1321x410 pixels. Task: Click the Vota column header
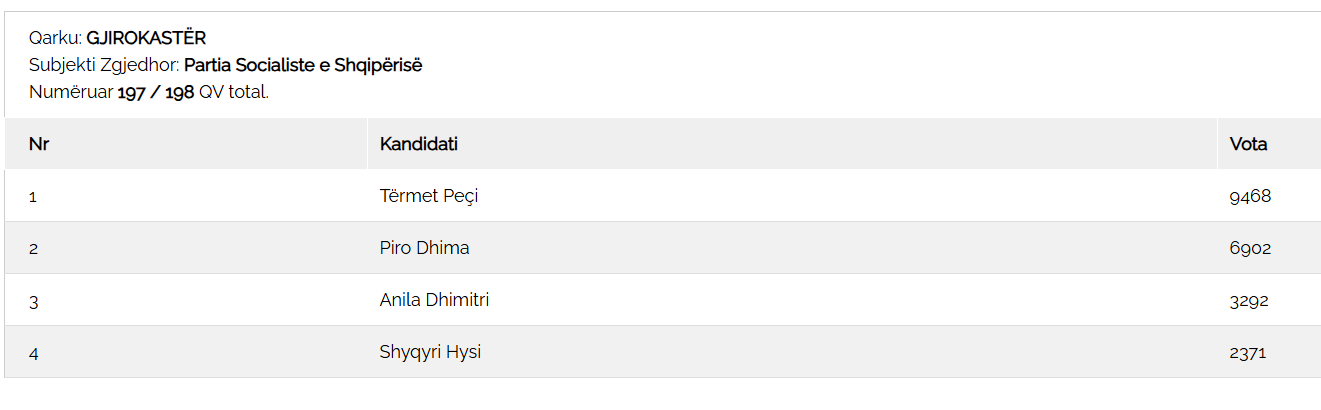(x=1248, y=144)
